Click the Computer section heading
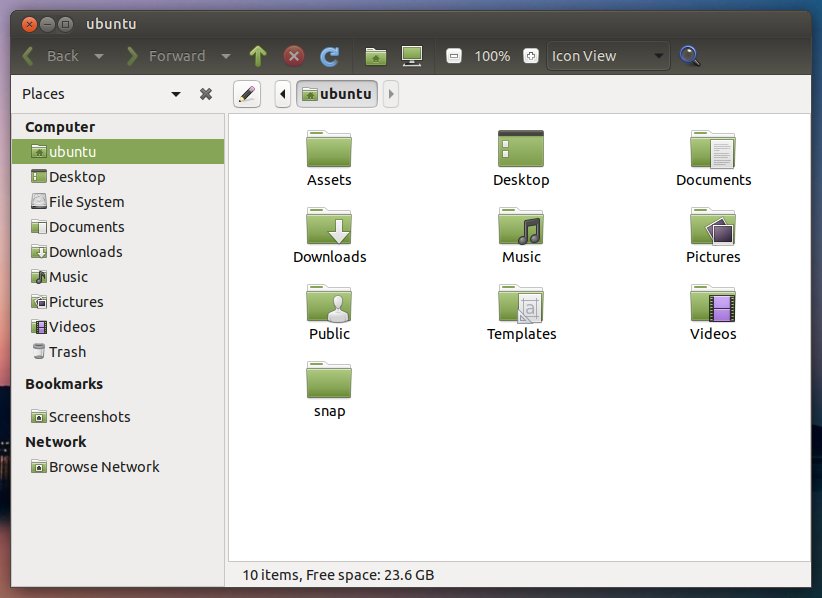 pyautogui.click(x=60, y=127)
